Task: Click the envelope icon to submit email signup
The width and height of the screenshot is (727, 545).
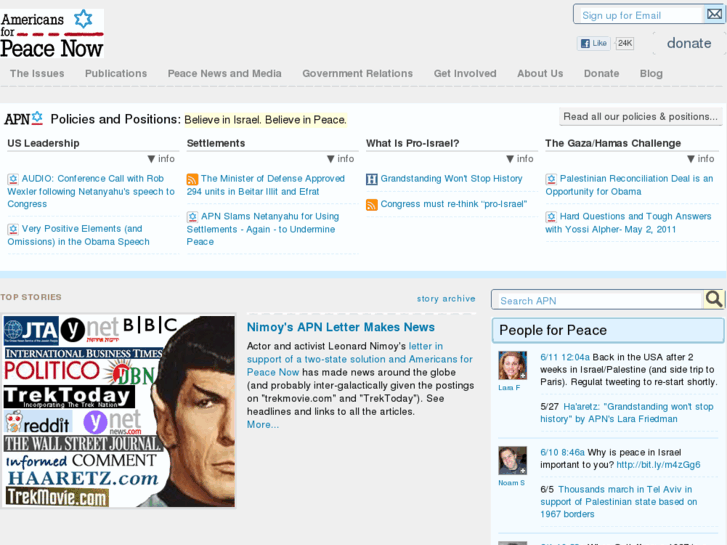Action: (x=714, y=14)
